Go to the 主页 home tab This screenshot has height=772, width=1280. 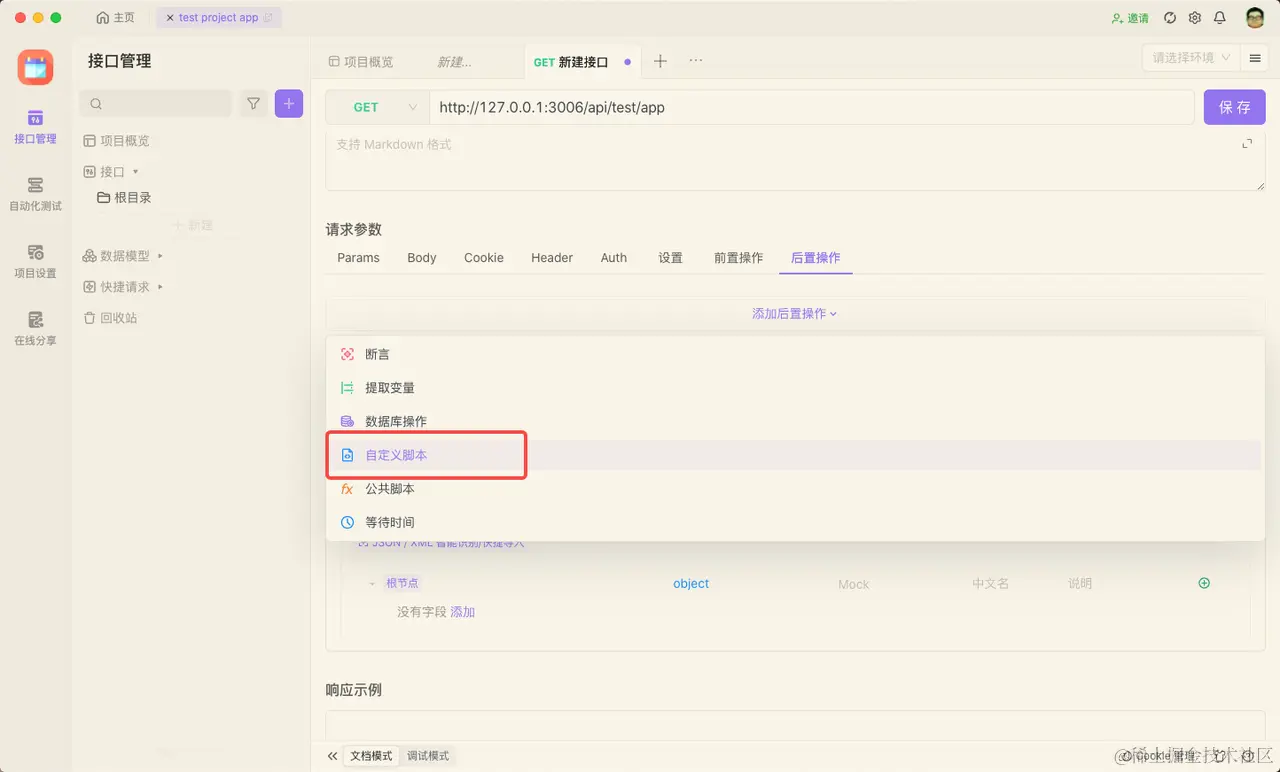point(116,18)
